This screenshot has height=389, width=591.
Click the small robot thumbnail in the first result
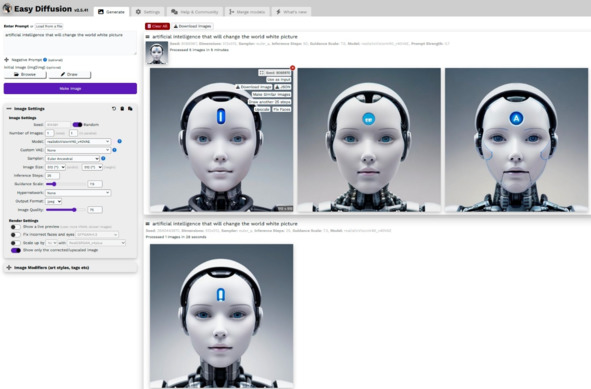[x=156, y=53]
